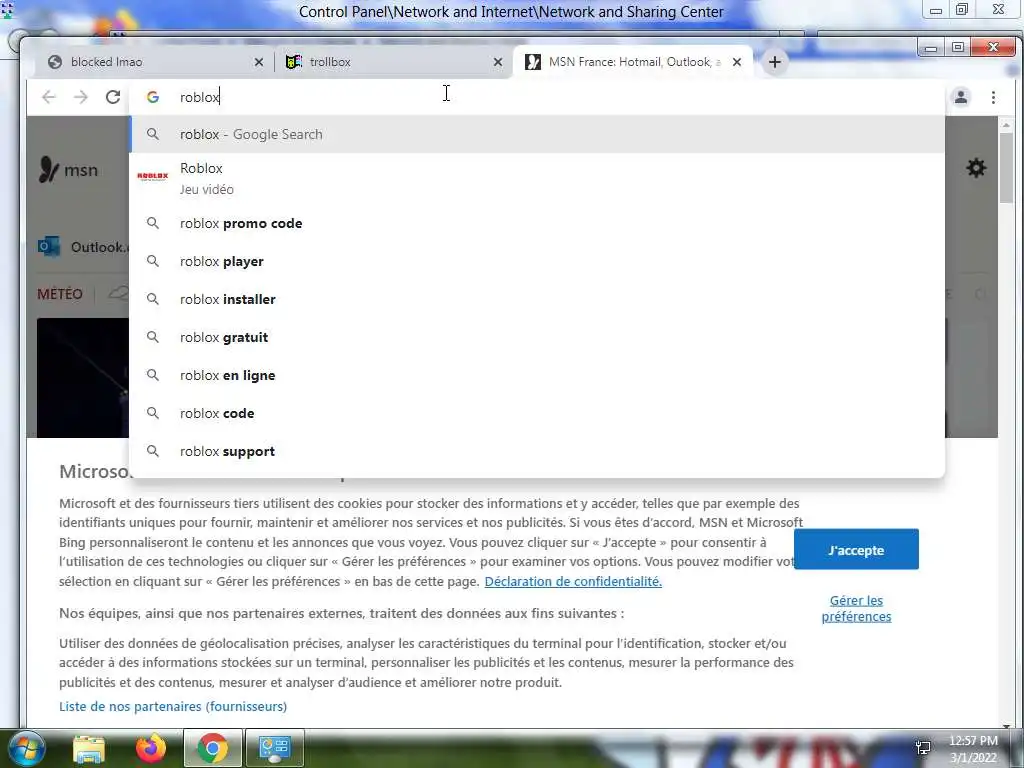Switch to the trollbox tab
This screenshot has width=1024, height=768.
click(392, 62)
